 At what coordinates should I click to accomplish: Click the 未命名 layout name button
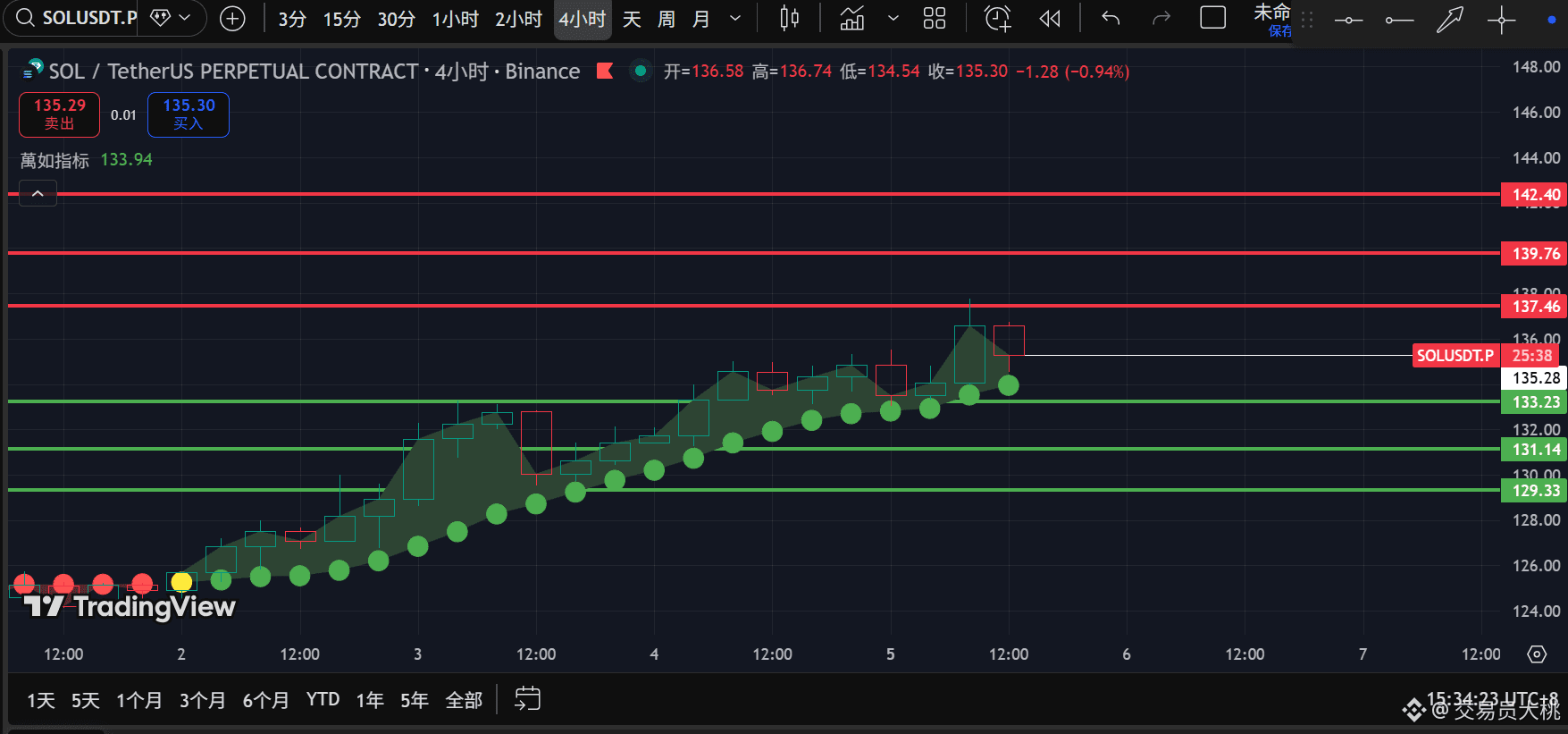coord(1272,20)
